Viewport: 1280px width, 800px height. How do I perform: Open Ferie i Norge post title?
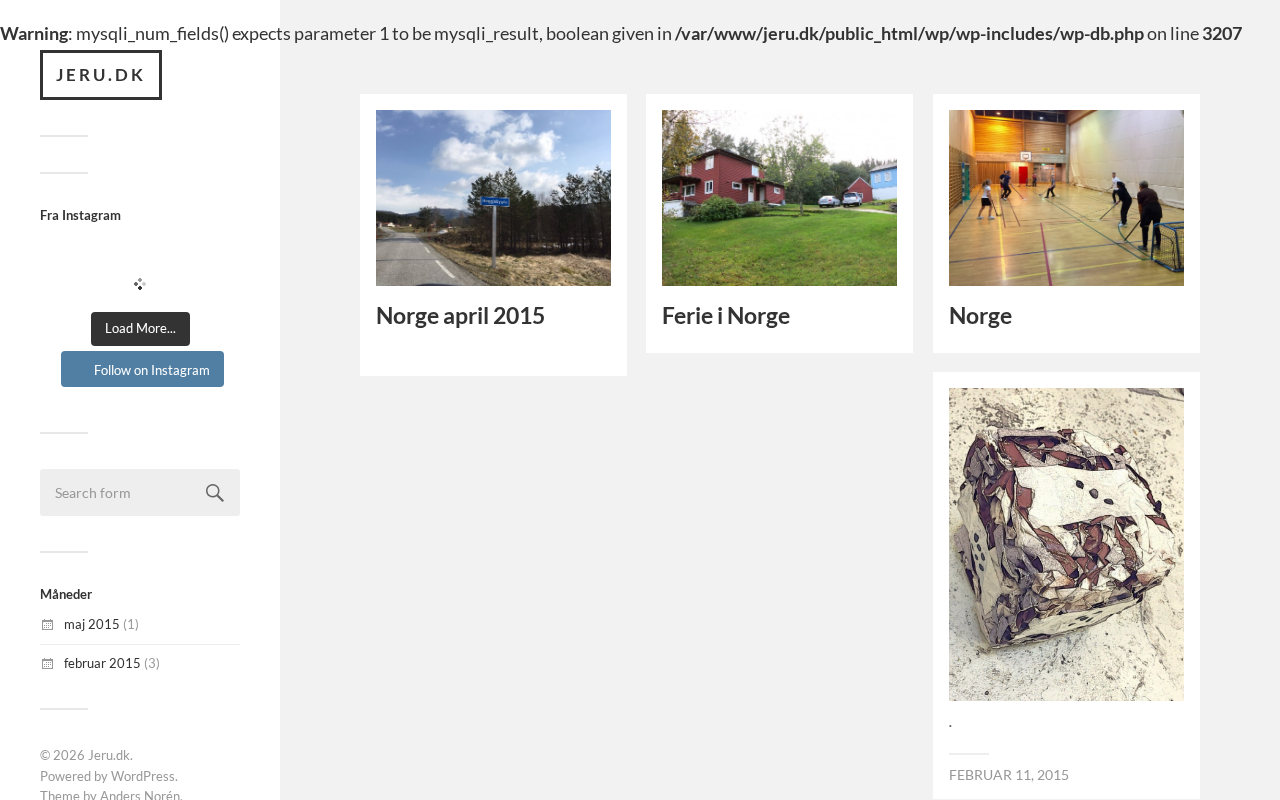[x=726, y=316]
